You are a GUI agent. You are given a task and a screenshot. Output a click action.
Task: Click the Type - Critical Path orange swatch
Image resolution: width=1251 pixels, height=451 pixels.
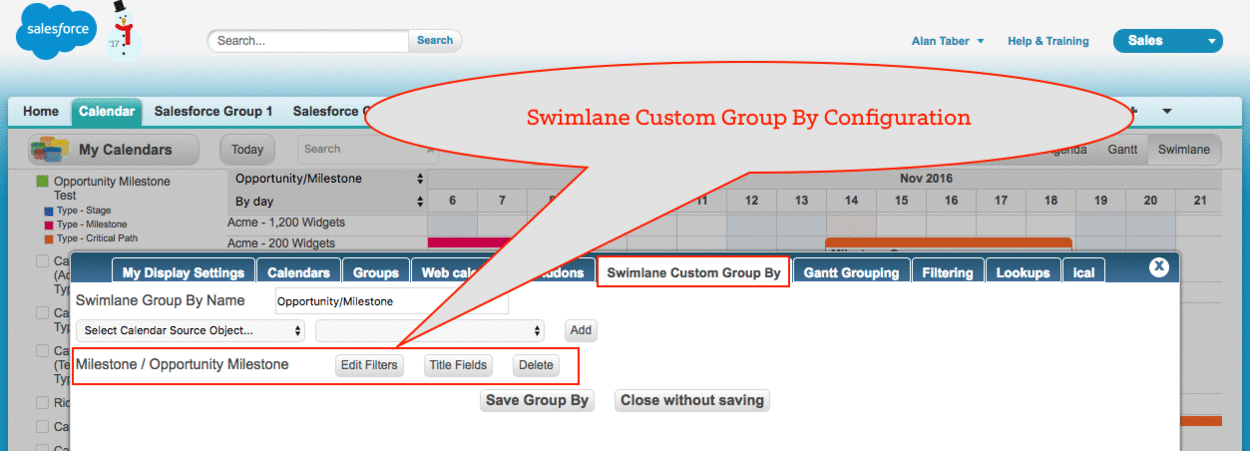[48, 239]
